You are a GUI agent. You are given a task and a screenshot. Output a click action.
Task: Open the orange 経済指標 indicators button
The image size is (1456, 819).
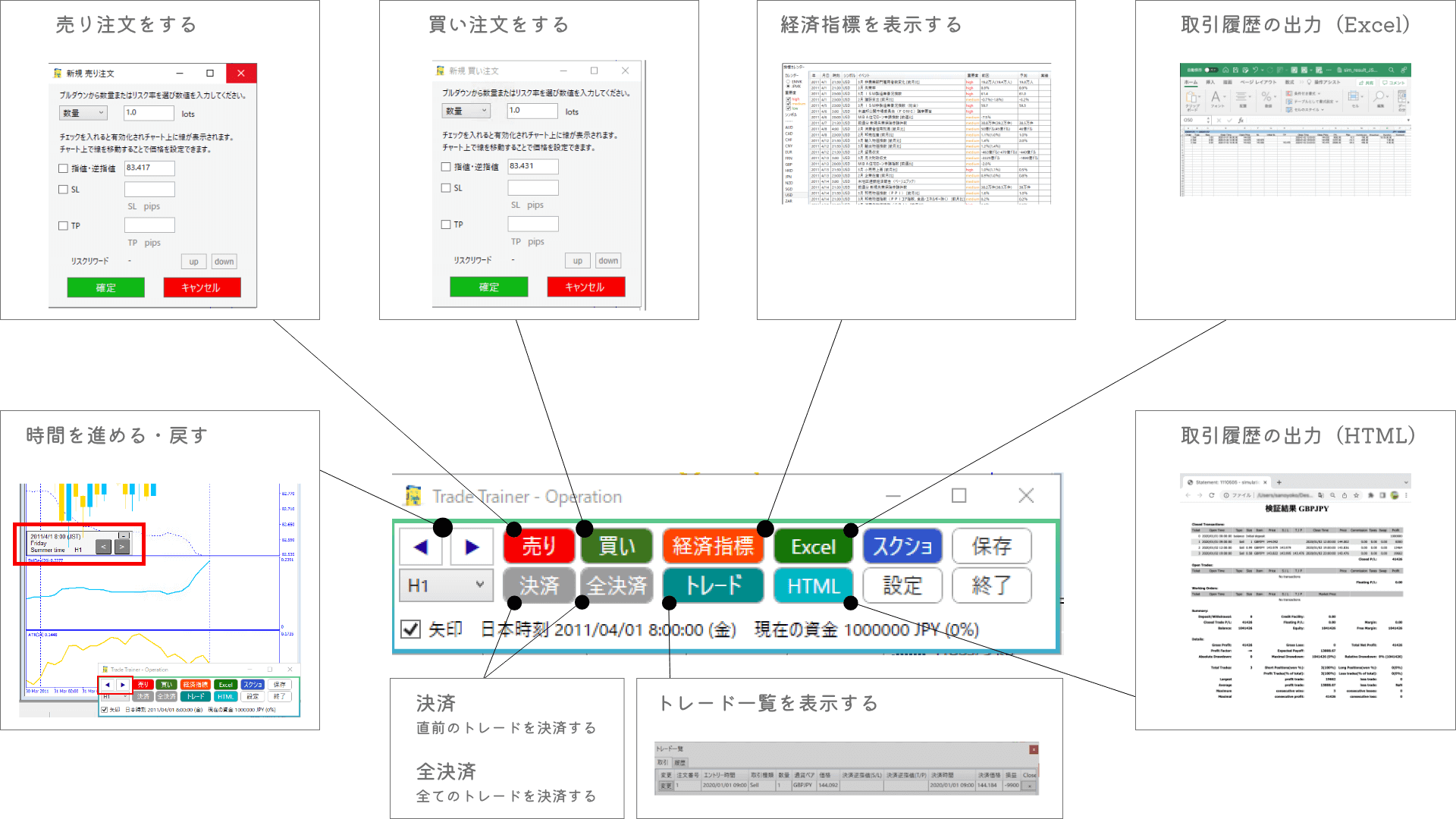(x=714, y=547)
